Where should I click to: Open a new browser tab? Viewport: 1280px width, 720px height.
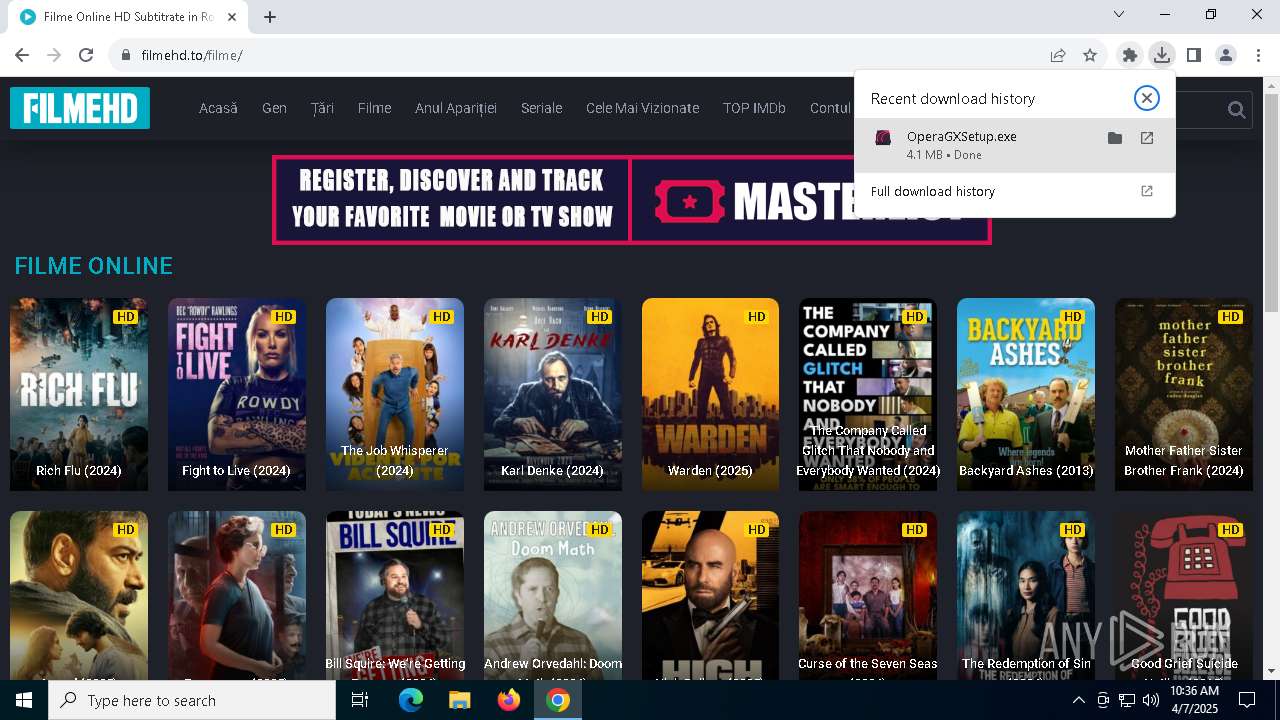coord(270,16)
